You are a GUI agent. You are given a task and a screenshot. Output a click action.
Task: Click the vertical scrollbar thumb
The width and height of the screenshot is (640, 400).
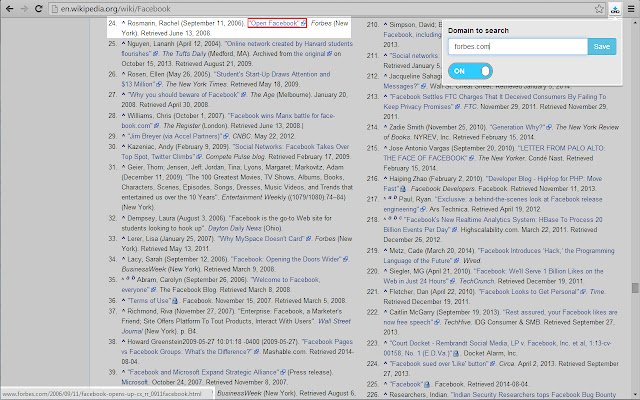[635, 288]
